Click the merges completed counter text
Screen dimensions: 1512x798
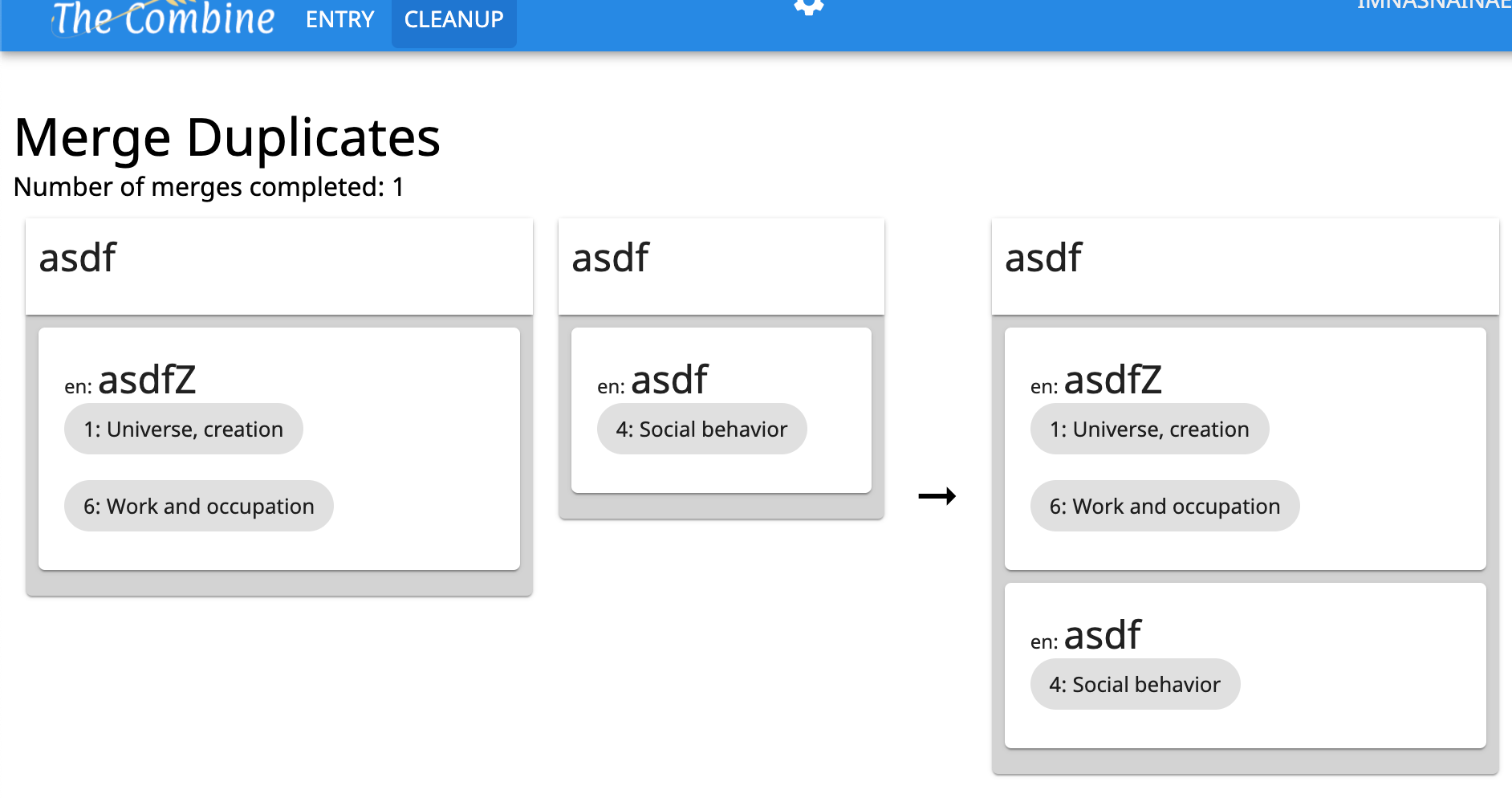[209, 187]
